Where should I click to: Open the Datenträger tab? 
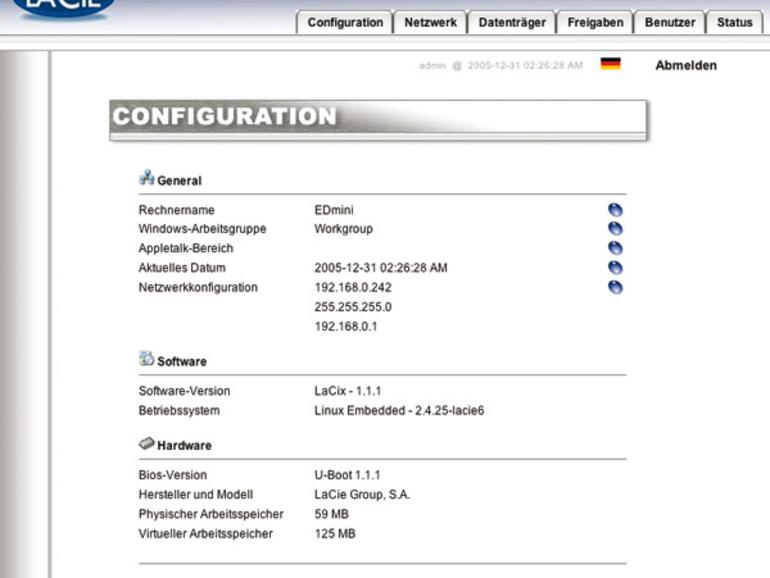click(x=512, y=23)
